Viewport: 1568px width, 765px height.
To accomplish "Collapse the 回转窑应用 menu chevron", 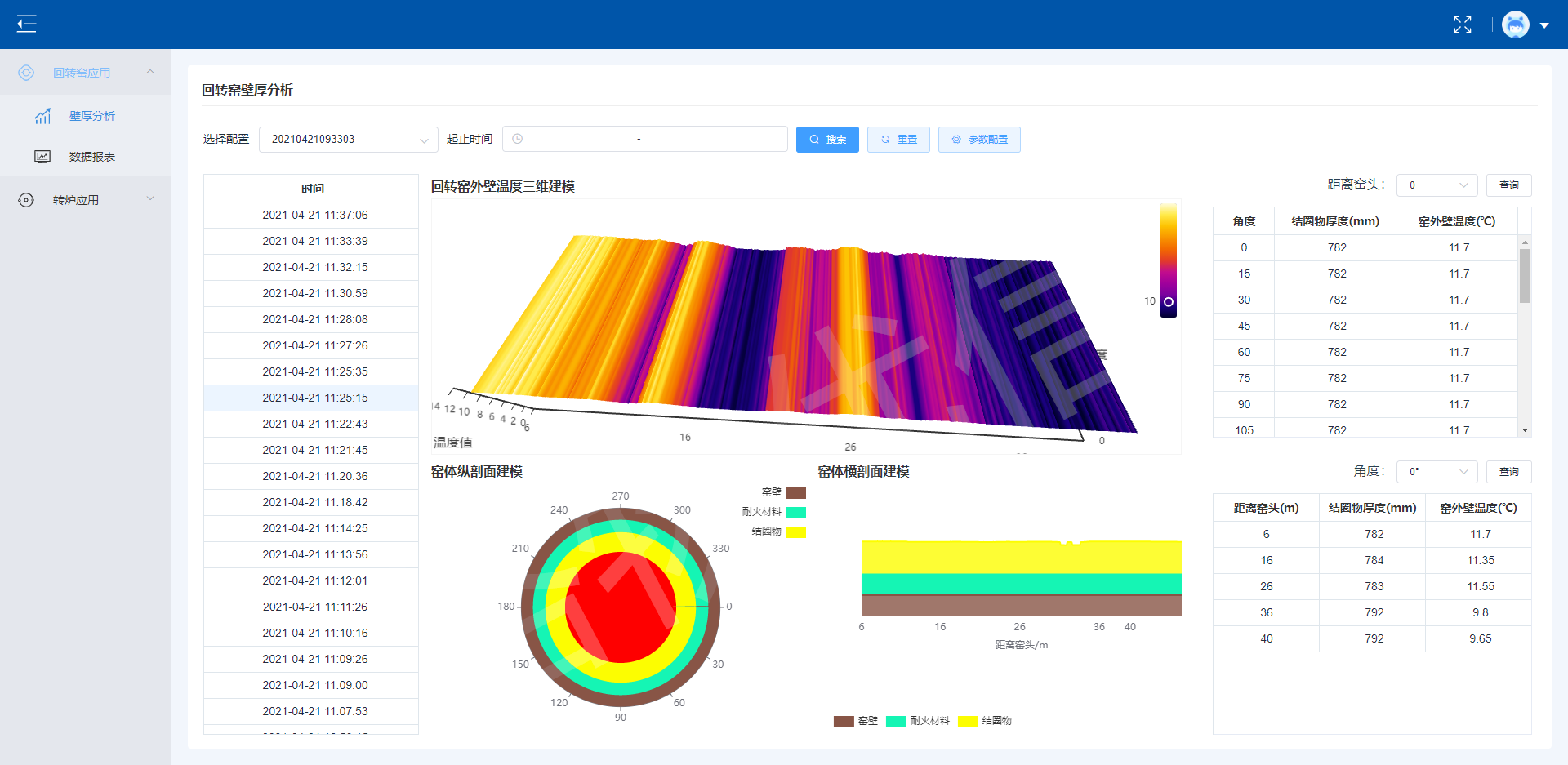I will coord(150,72).
